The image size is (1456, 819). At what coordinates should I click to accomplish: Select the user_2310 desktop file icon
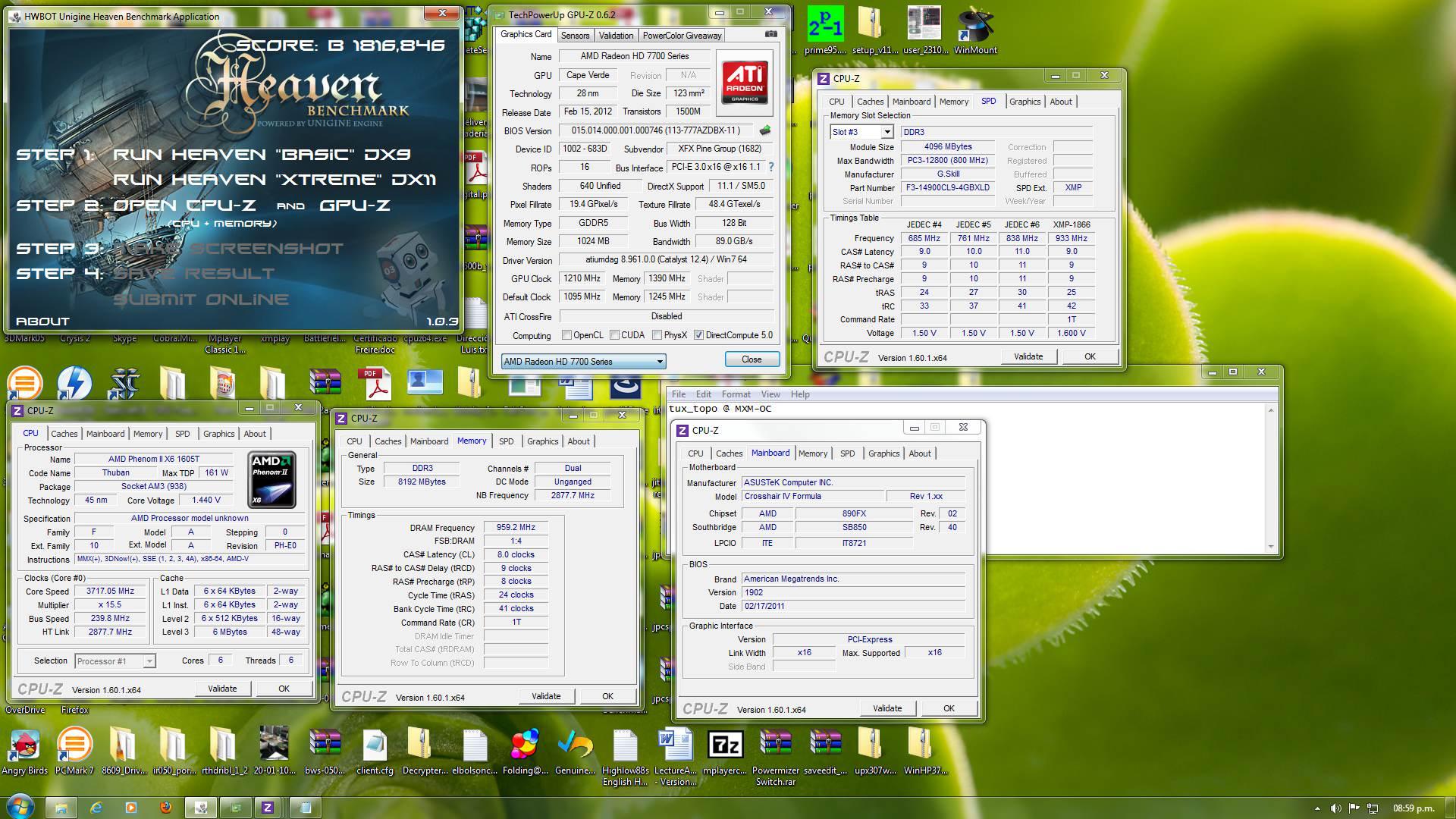tap(924, 30)
